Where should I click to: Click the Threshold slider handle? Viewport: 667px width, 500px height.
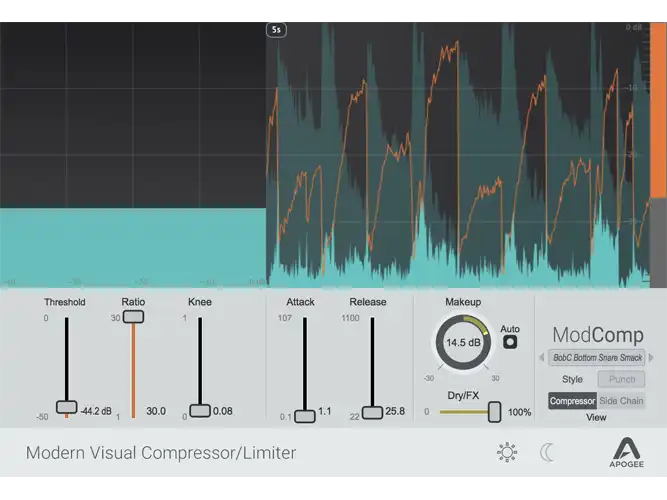pyautogui.click(x=67, y=407)
